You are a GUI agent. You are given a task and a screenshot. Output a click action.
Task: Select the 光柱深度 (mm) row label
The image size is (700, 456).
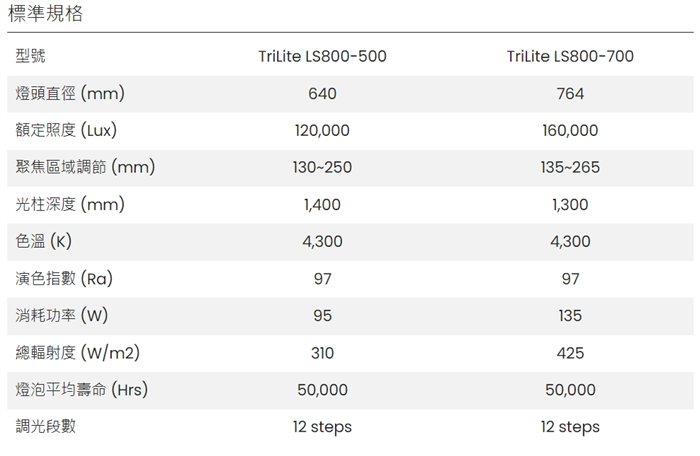click(x=70, y=205)
